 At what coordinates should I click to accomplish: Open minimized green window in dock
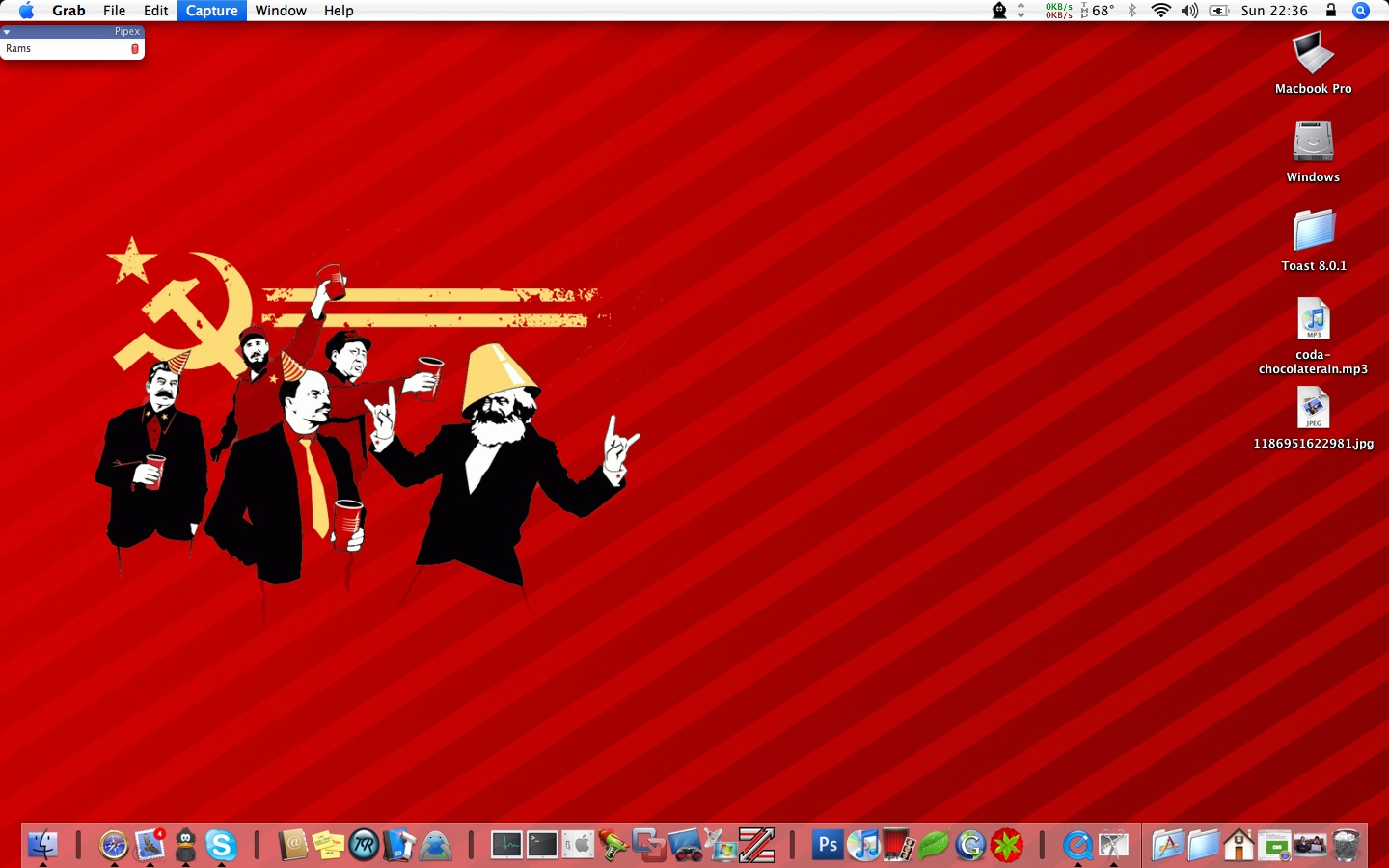coord(1274,846)
